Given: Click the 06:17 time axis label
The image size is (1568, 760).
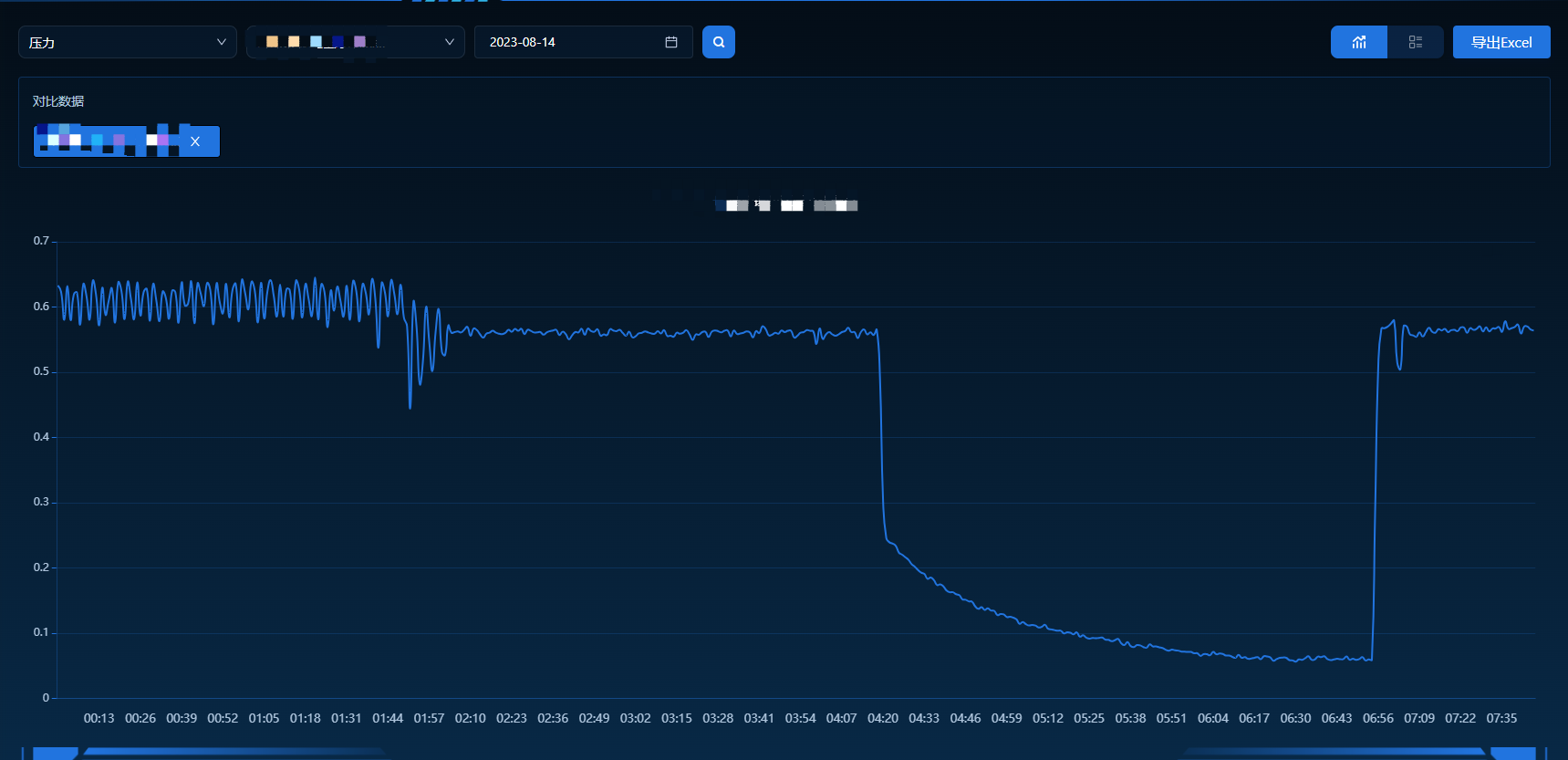Looking at the screenshot, I should click(1254, 718).
